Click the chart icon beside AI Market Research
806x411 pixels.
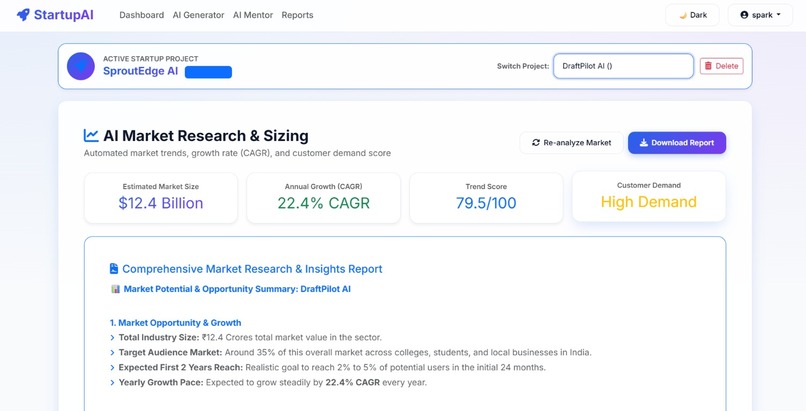coord(91,136)
